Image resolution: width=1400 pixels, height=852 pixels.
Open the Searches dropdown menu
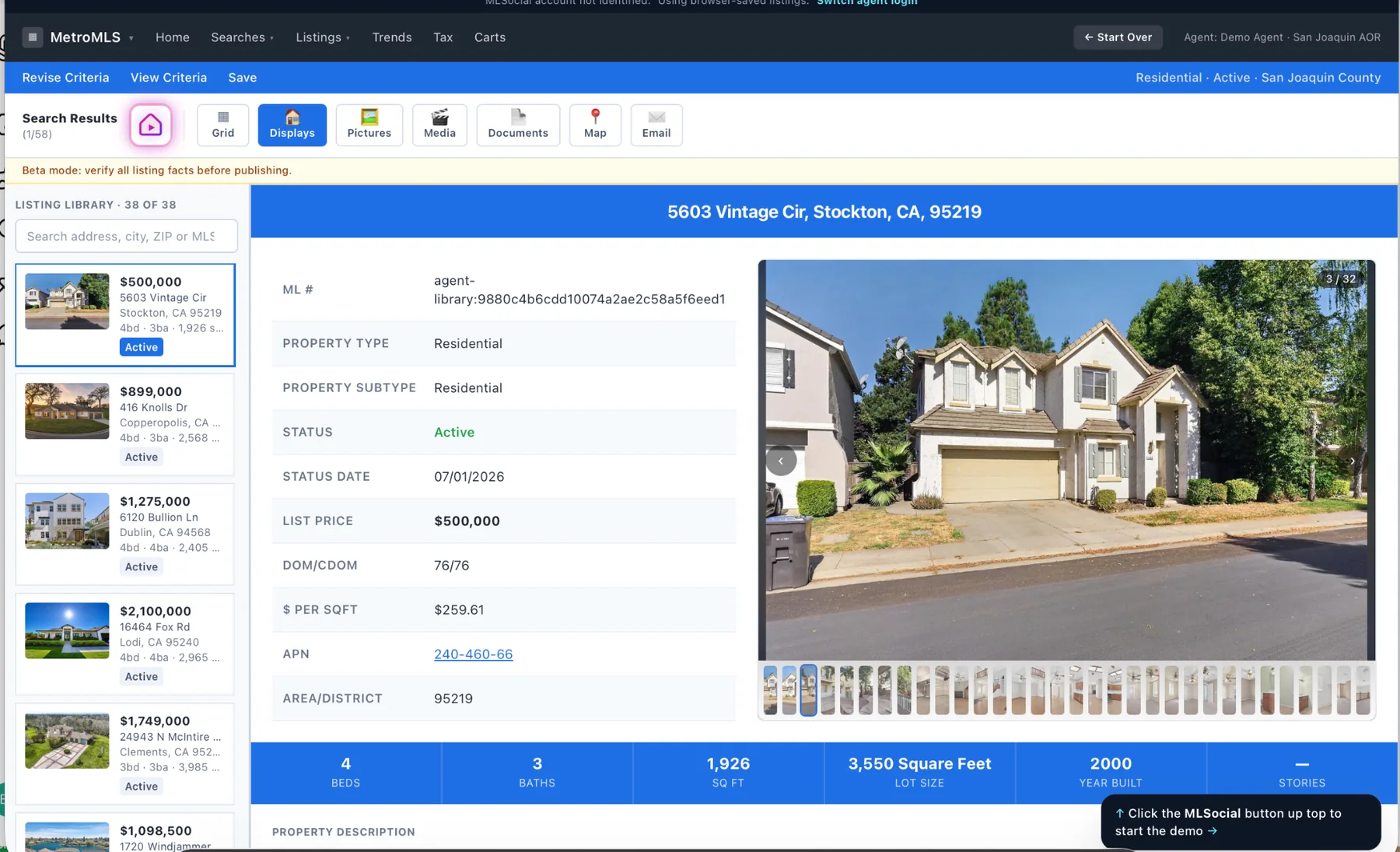pos(242,37)
